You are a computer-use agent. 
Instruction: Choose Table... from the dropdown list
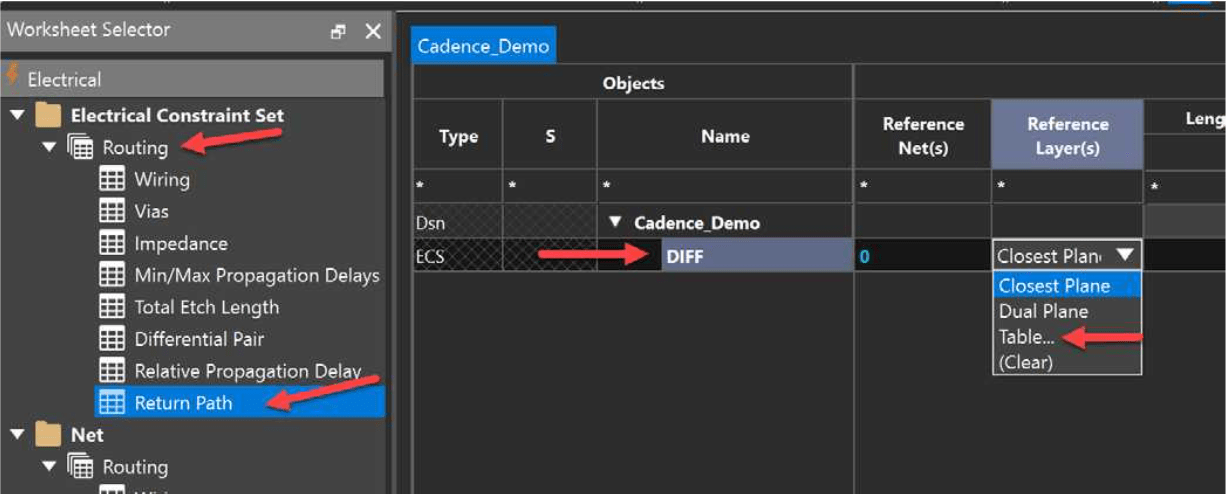(1067, 337)
